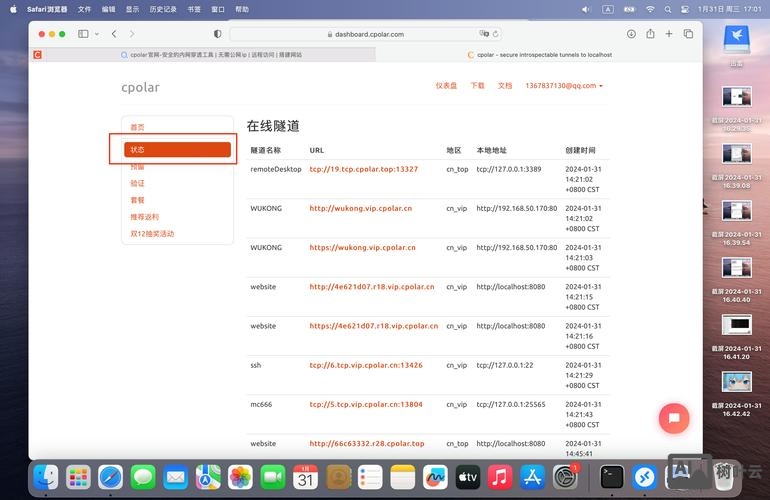Open the privacy report shield icon
770x500 pixels.
point(218,34)
